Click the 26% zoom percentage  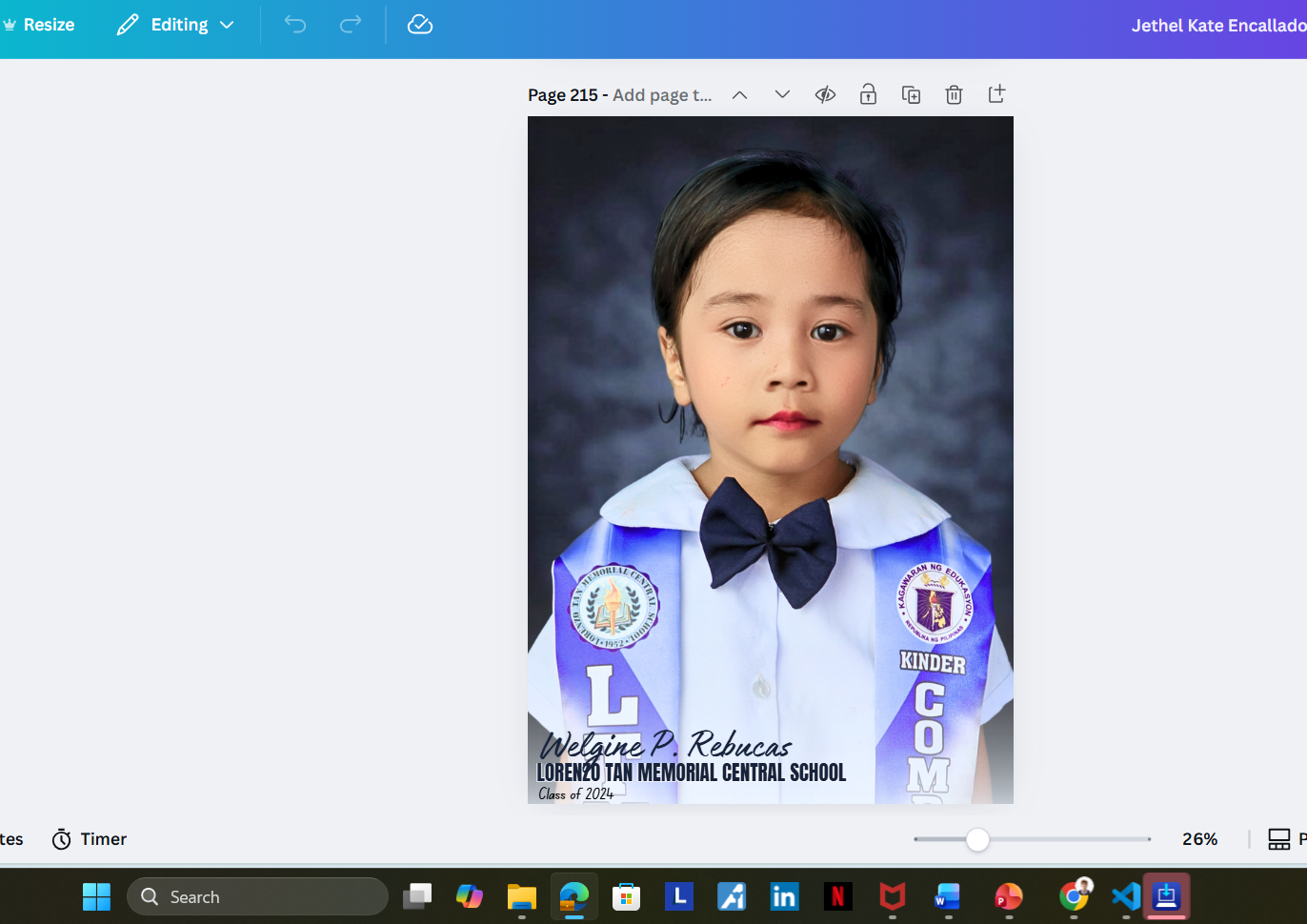coord(1199,839)
